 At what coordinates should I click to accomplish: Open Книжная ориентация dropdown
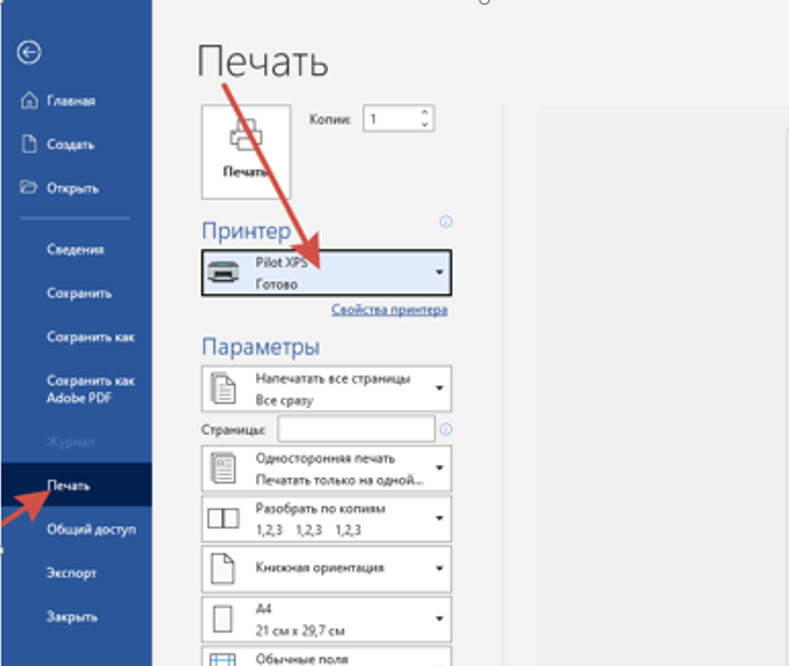pos(327,569)
